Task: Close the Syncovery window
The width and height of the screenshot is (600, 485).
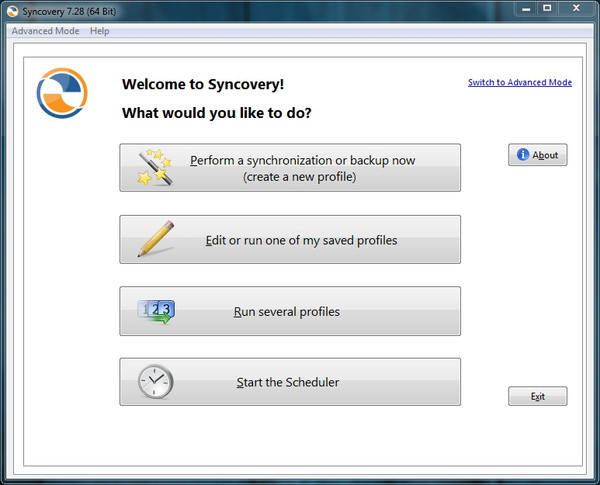Action: click(576, 8)
